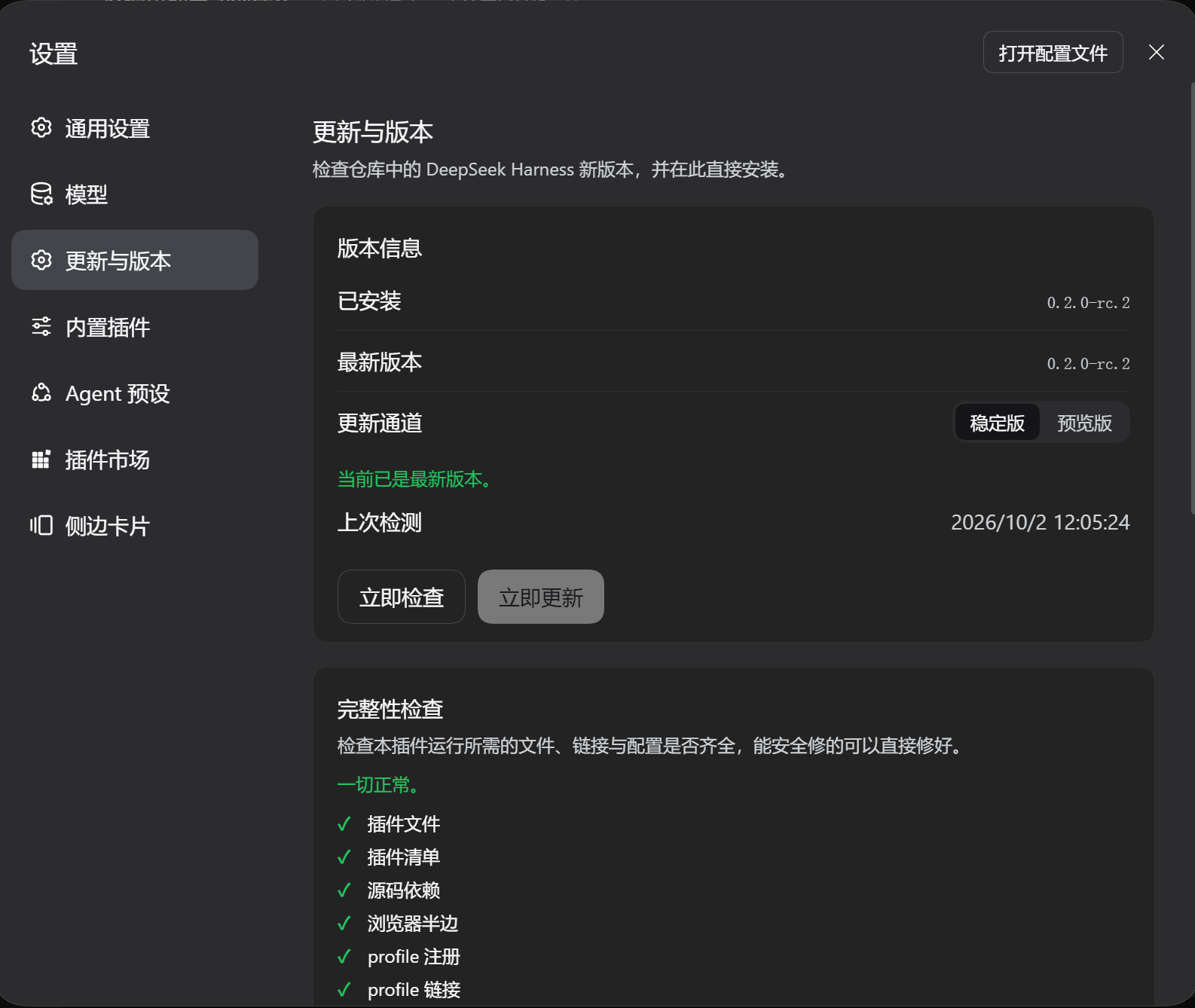Click the 插件文件 check item

pyautogui.click(x=404, y=824)
